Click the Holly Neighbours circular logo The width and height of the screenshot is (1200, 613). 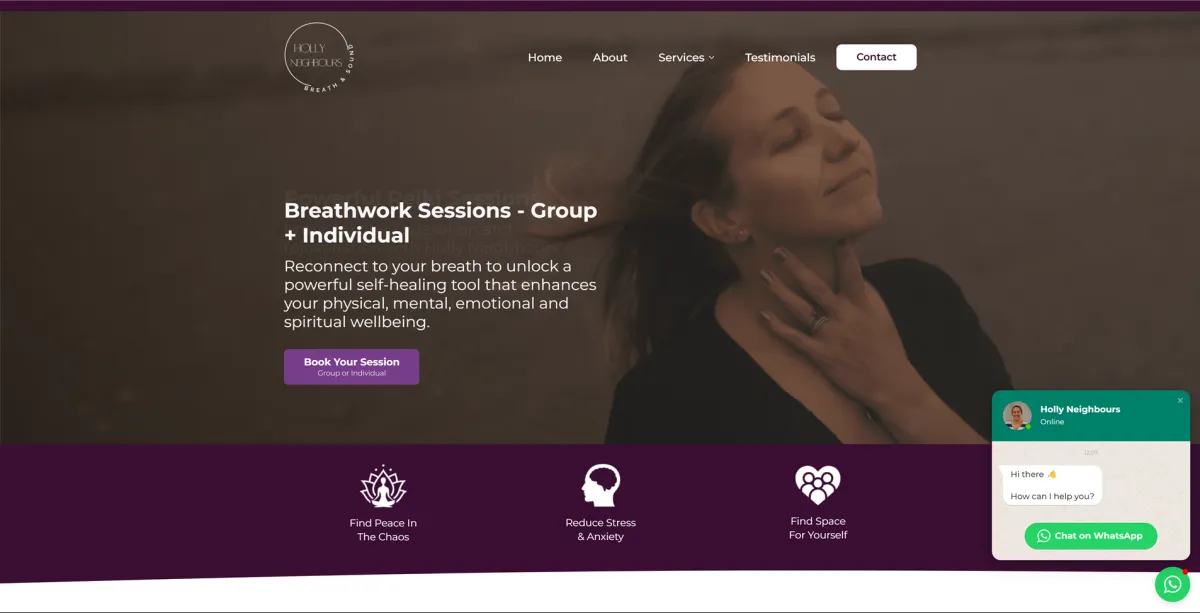point(319,57)
